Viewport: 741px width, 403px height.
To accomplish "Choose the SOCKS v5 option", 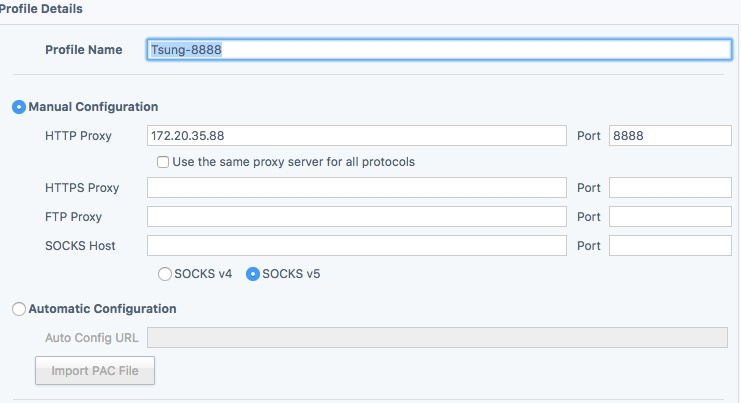I will 253,273.
